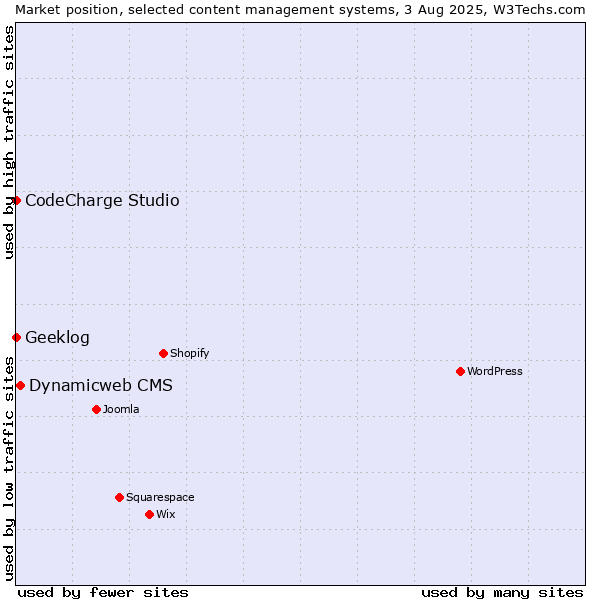Click the Joomla red data point
The width and height of the screenshot is (600, 600).
tap(96, 409)
